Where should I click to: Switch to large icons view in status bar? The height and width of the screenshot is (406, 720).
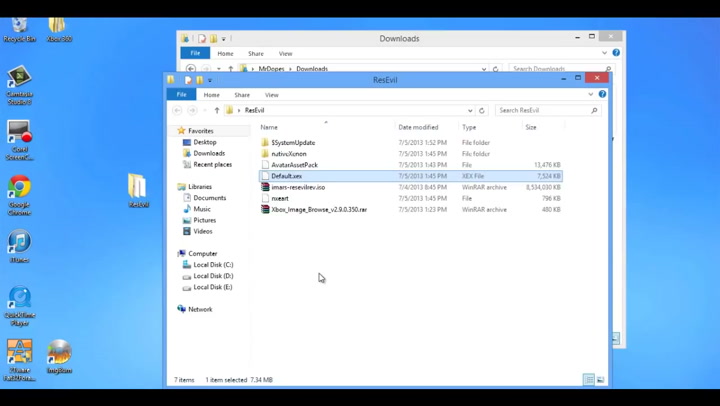(600, 380)
